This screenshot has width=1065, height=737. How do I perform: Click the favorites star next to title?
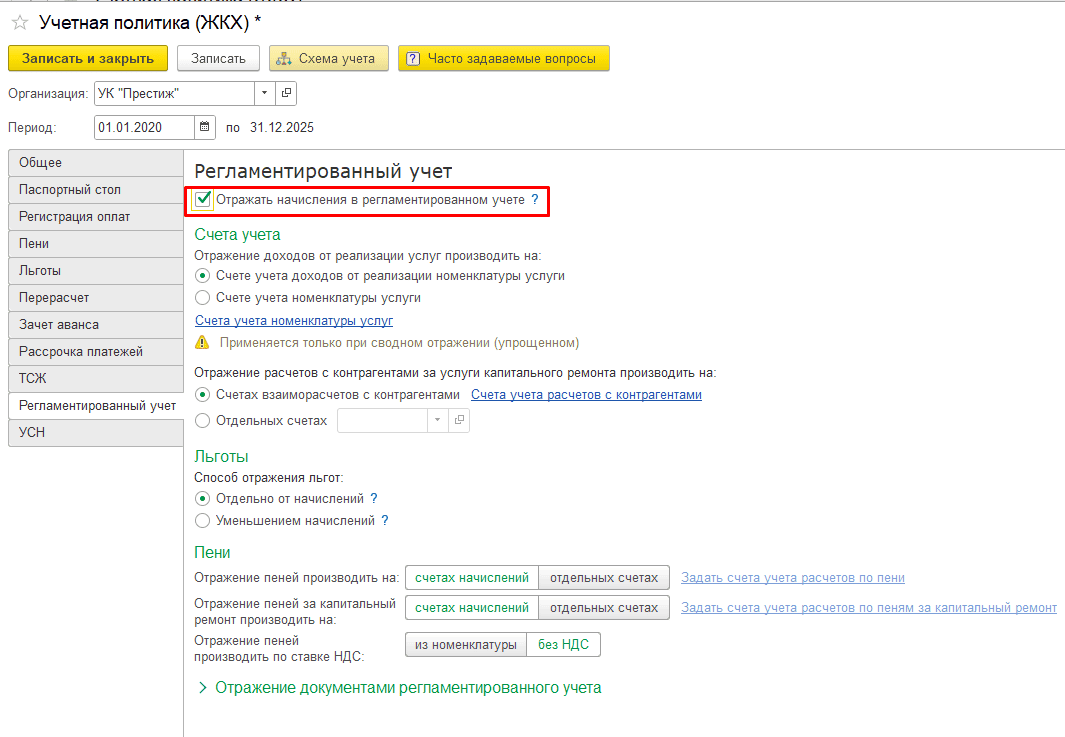point(19,22)
